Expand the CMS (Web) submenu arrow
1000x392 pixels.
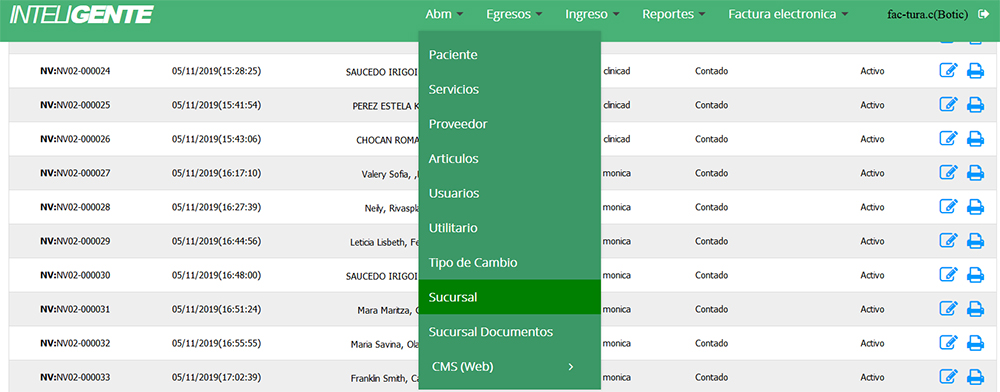click(x=571, y=367)
